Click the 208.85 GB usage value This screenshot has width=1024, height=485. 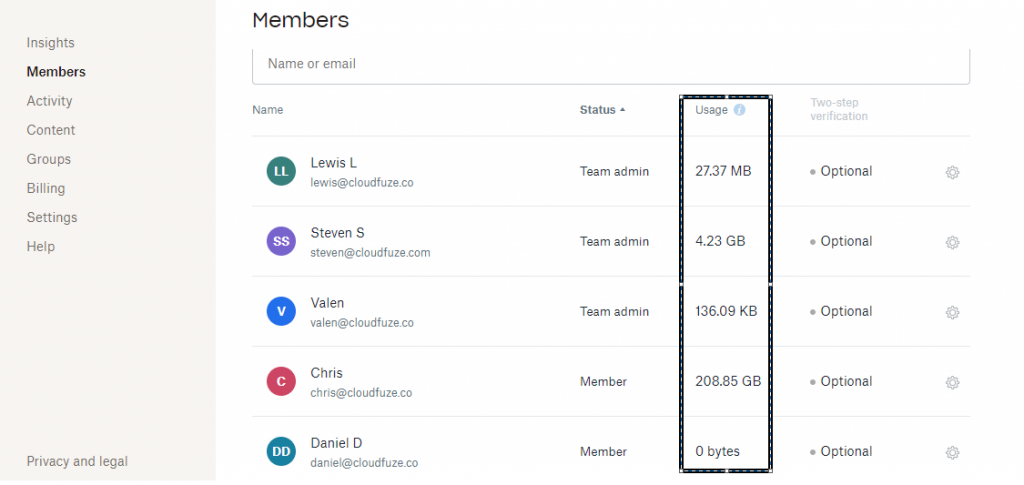point(728,381)
